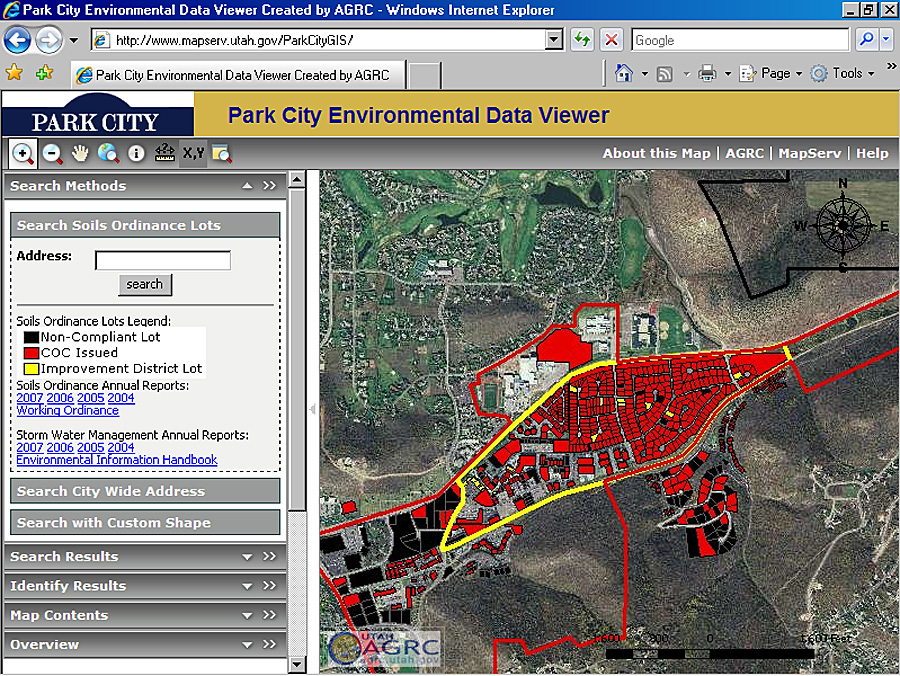The height and width of the screenshot is (676, 900).
Task: Stop loading with the red X button
Action: 612,40
